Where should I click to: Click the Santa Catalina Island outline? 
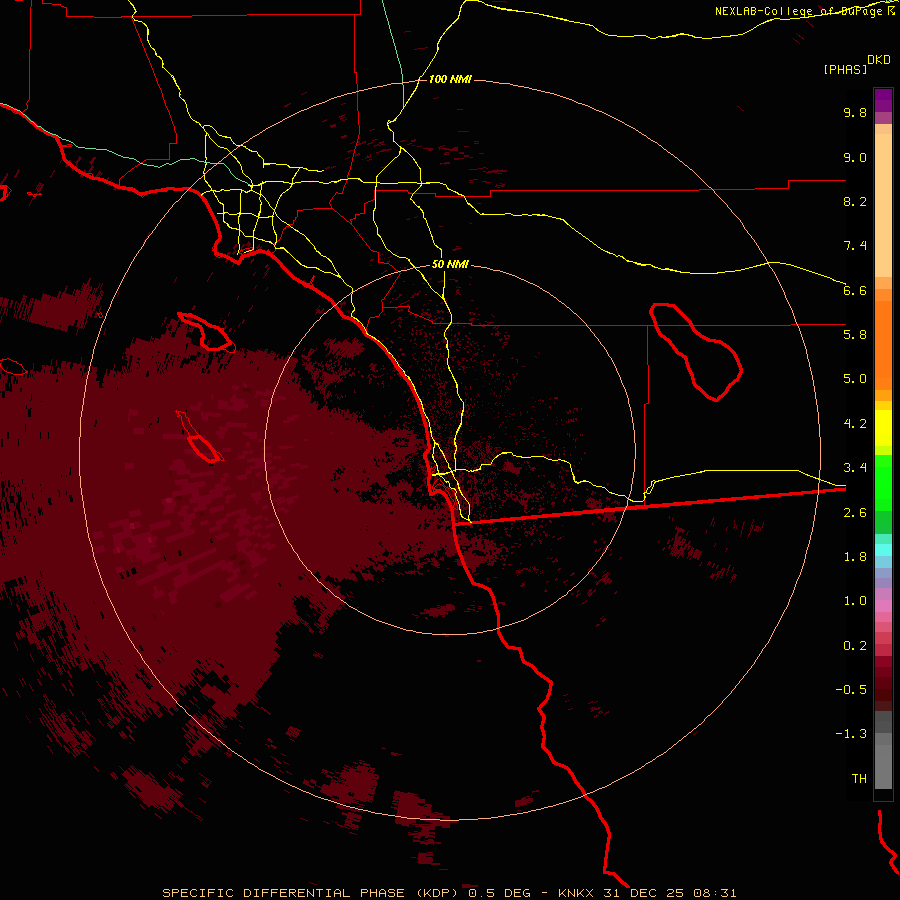click(205, 331)
